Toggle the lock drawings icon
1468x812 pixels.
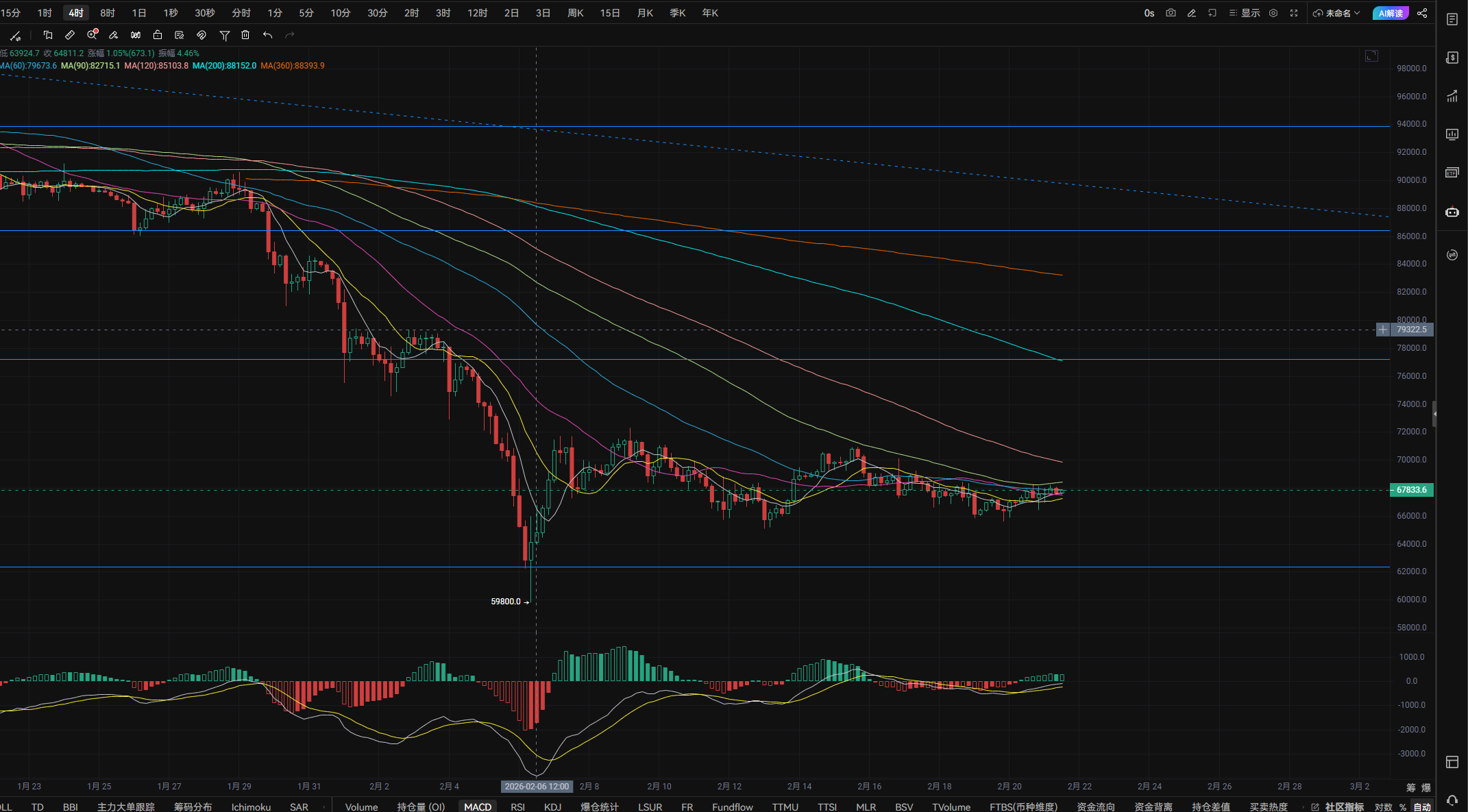(158, 35)
